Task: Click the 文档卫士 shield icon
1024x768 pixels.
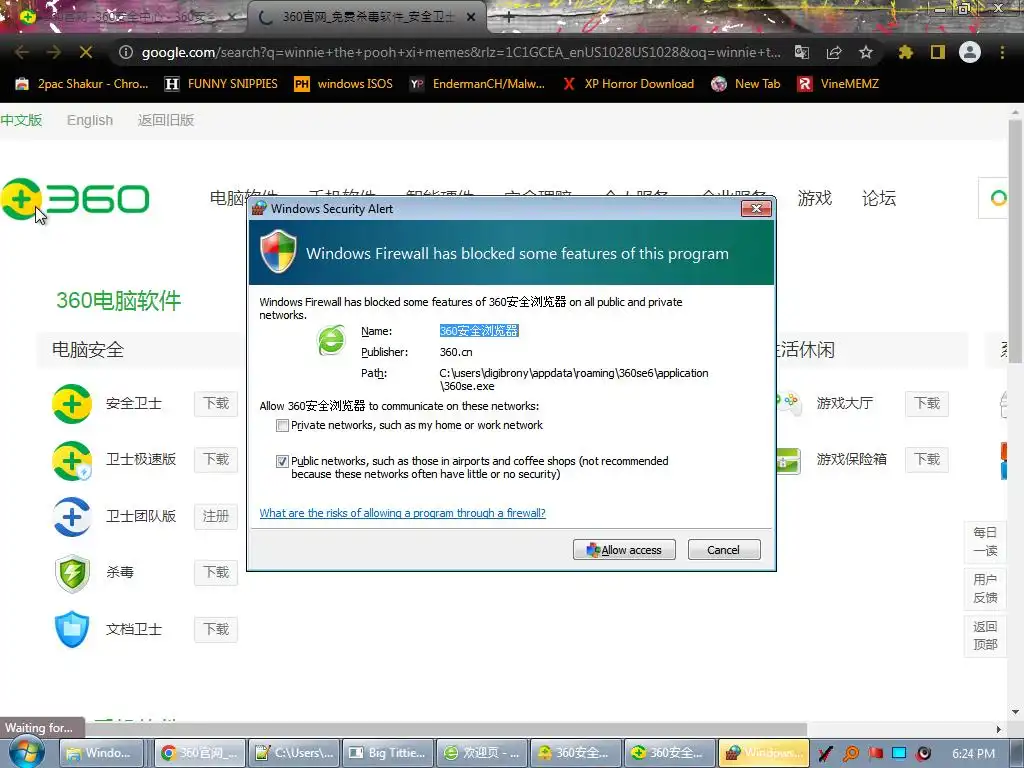Action: [72, 630]
